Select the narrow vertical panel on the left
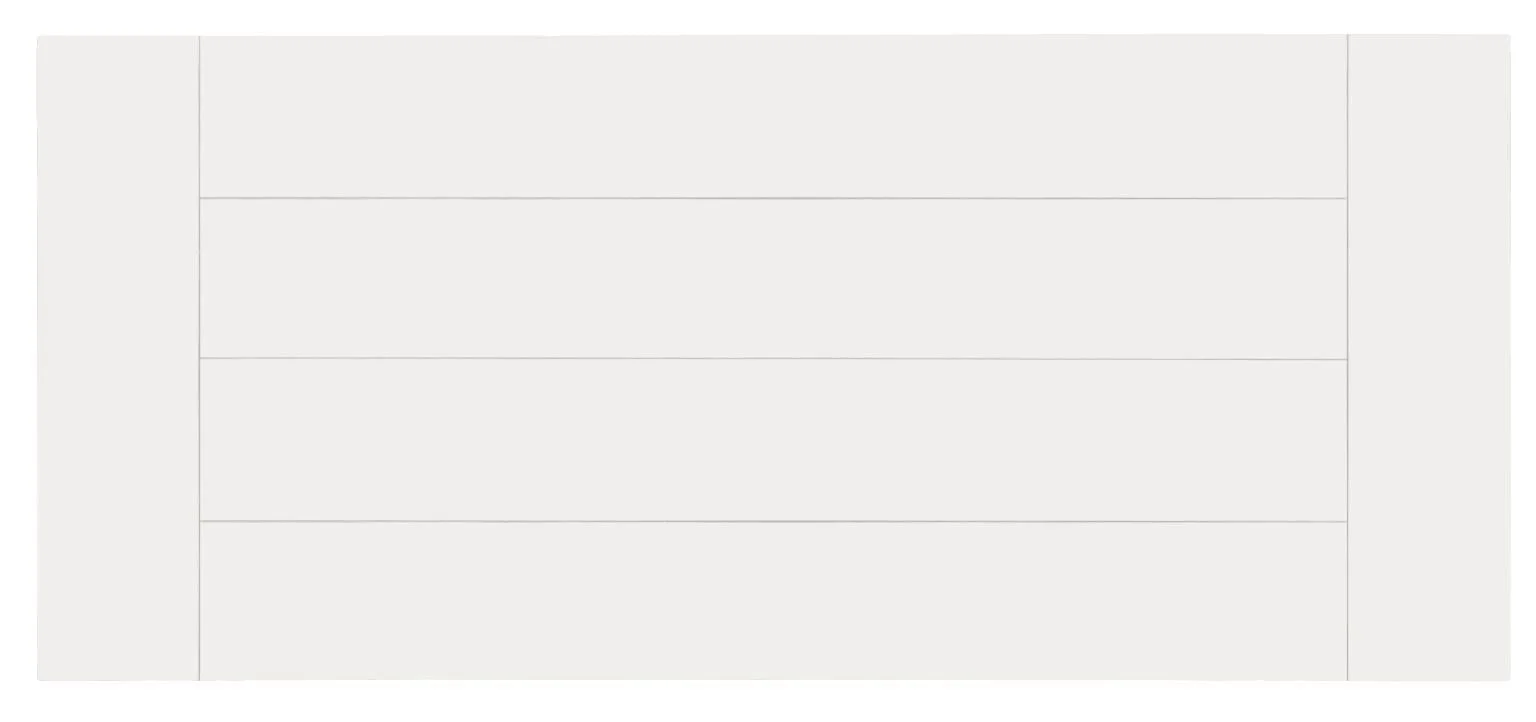The height and width of the screenshot is (722, 1536). coord(118,358)
